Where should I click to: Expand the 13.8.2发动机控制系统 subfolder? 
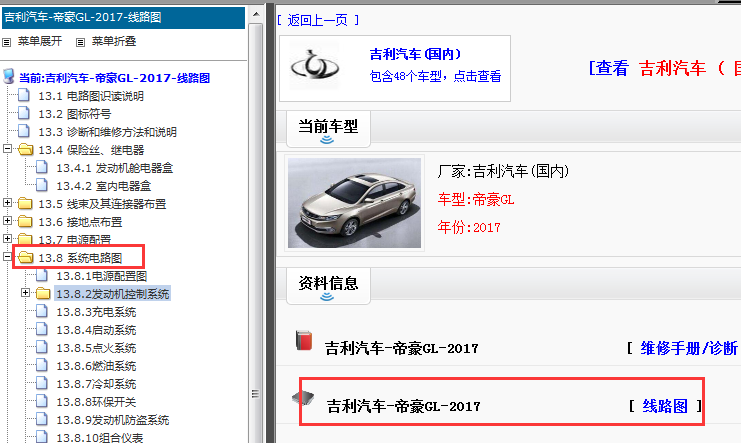(x=26, y=293)
